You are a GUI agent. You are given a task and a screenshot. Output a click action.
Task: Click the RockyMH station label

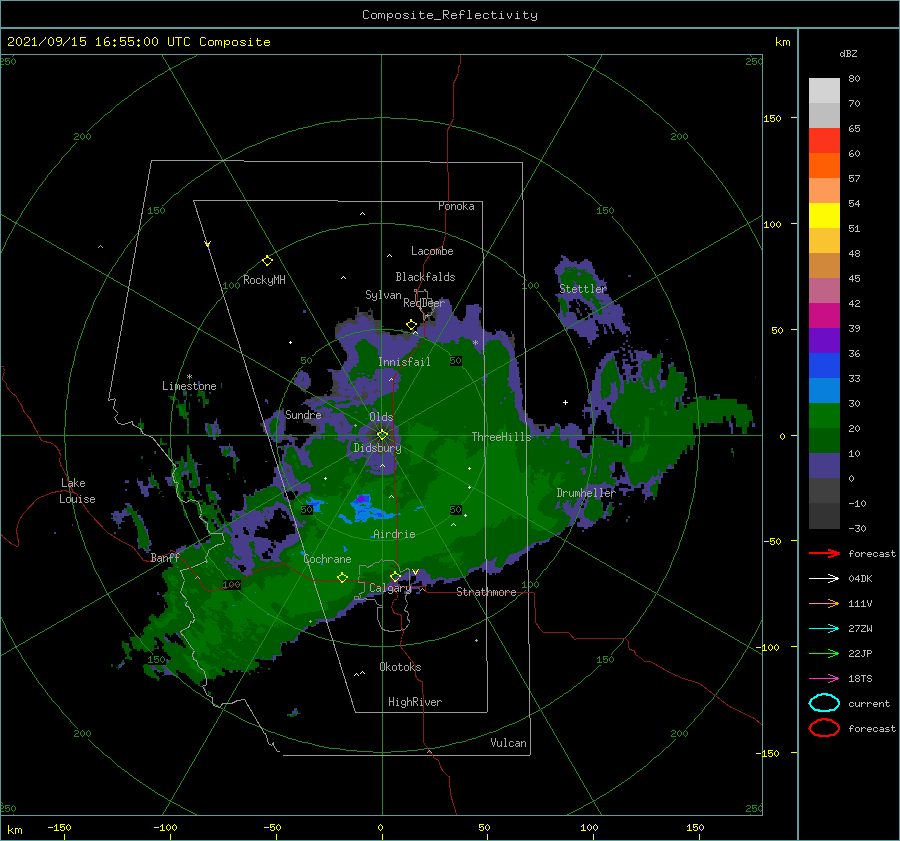tap(264, 280)
